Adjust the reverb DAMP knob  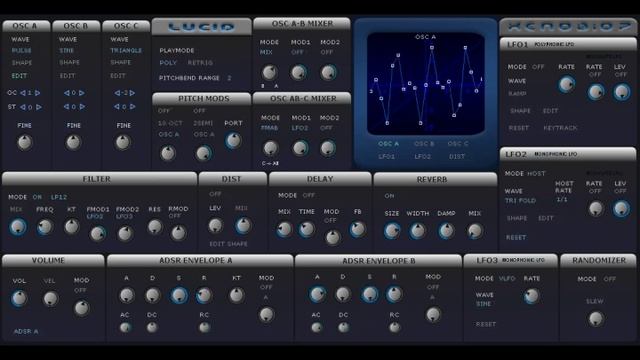tap(446, 231)
